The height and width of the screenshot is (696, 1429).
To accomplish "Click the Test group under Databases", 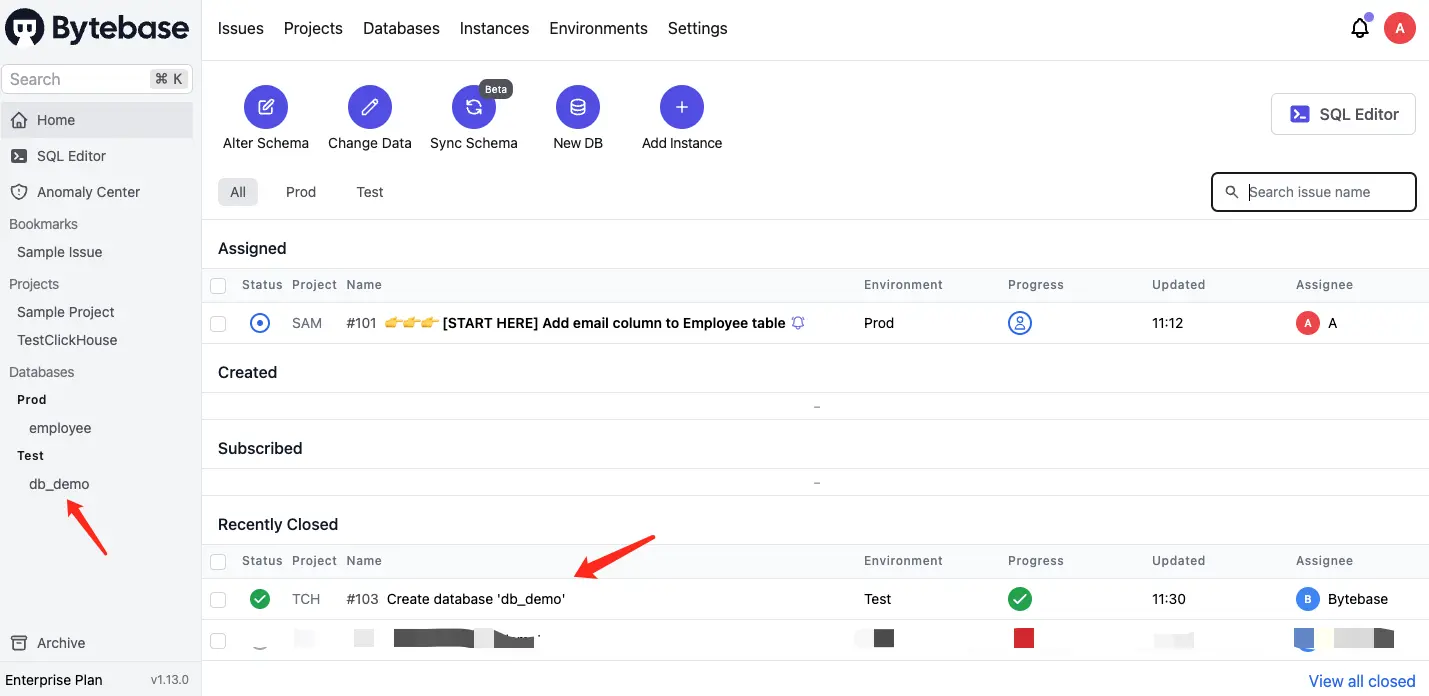I will 31,455.
